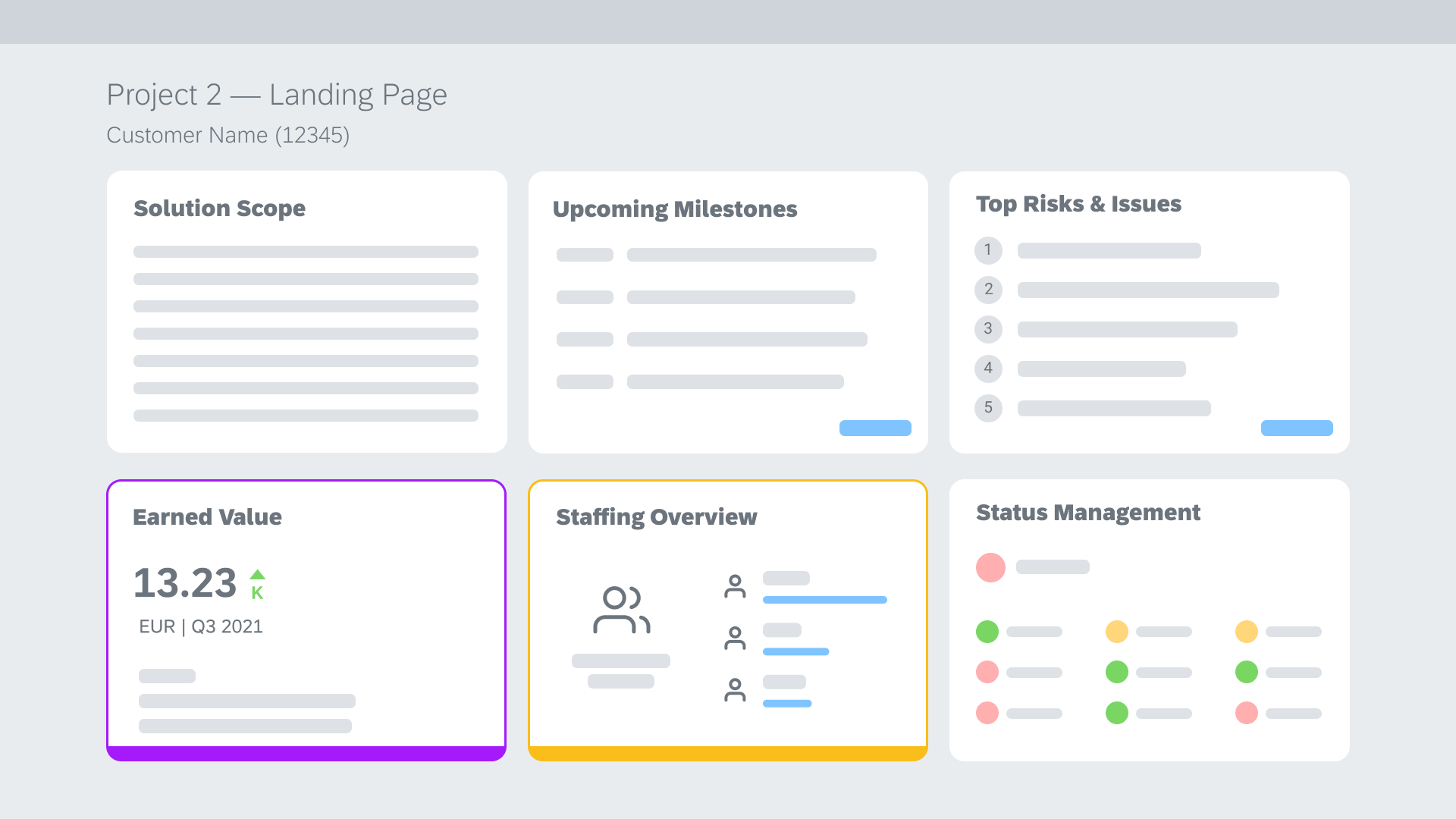Click risk number 2 badge
Viewport: 1456px width, 819px height.
pos(988,290)
